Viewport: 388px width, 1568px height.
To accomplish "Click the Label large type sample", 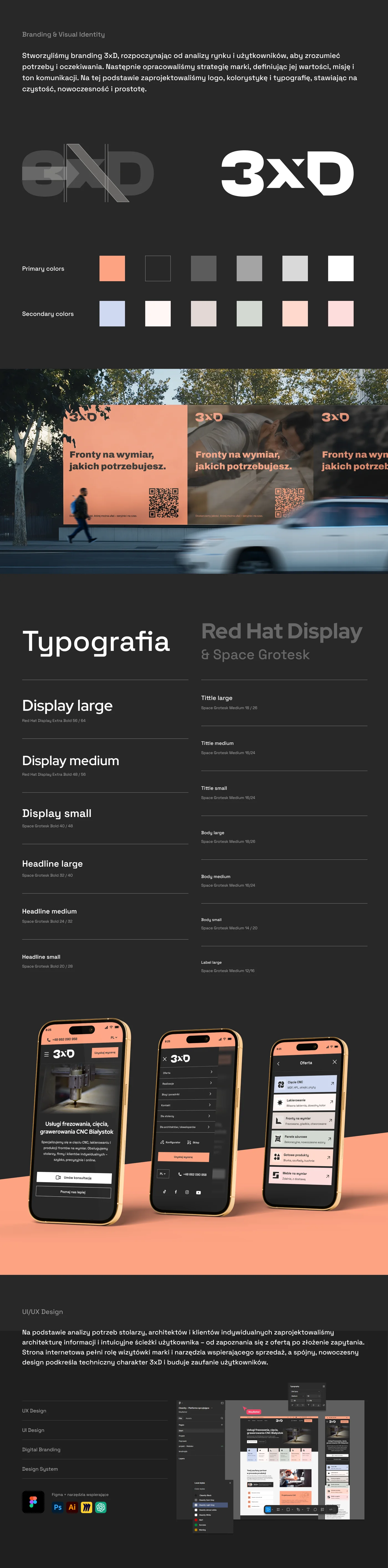I will click(211, 962).
